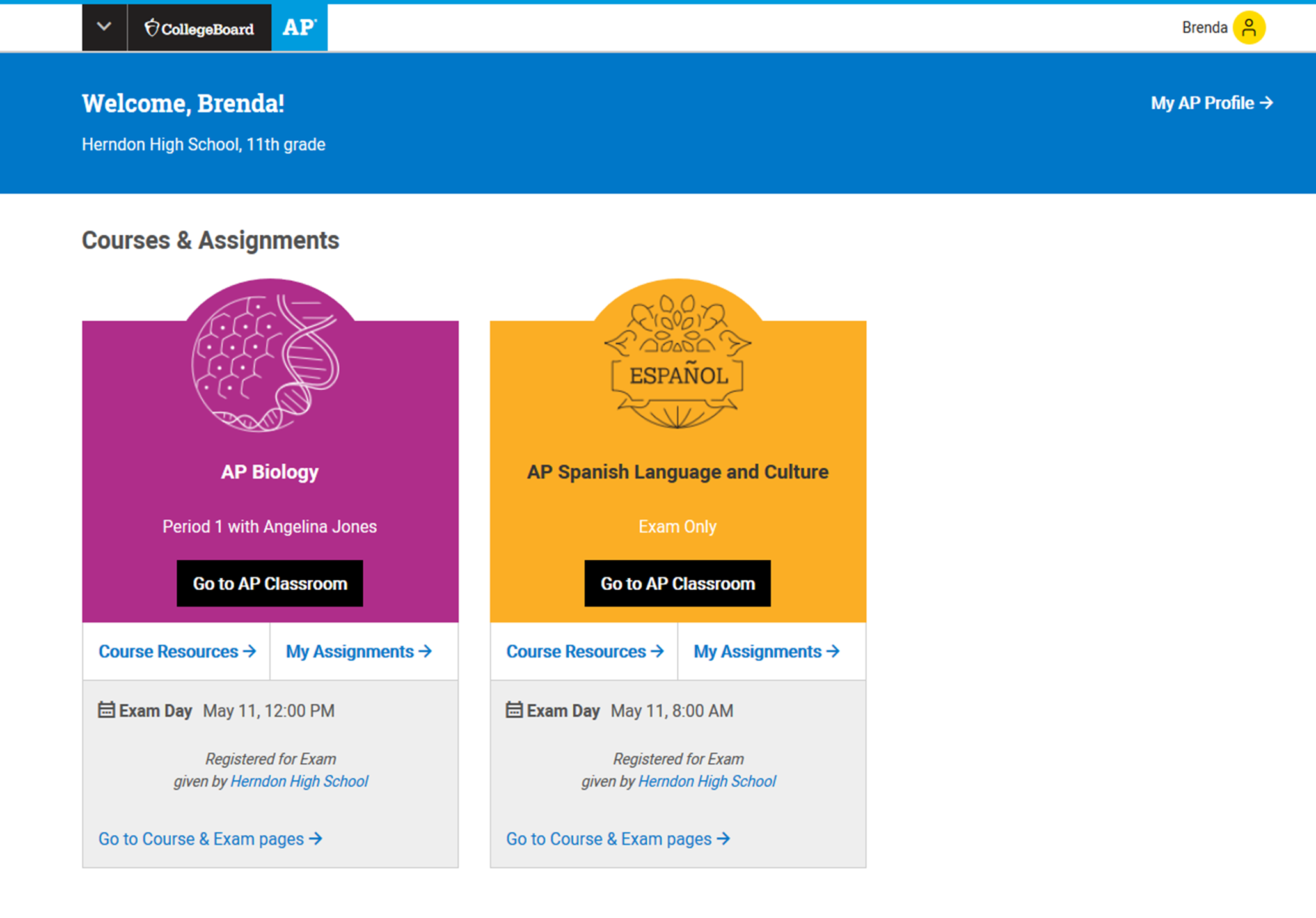Select the 'May 11, 8:00 AM' exam date
This screenshot has height=918, width=1316.
(x=672, y=711)
